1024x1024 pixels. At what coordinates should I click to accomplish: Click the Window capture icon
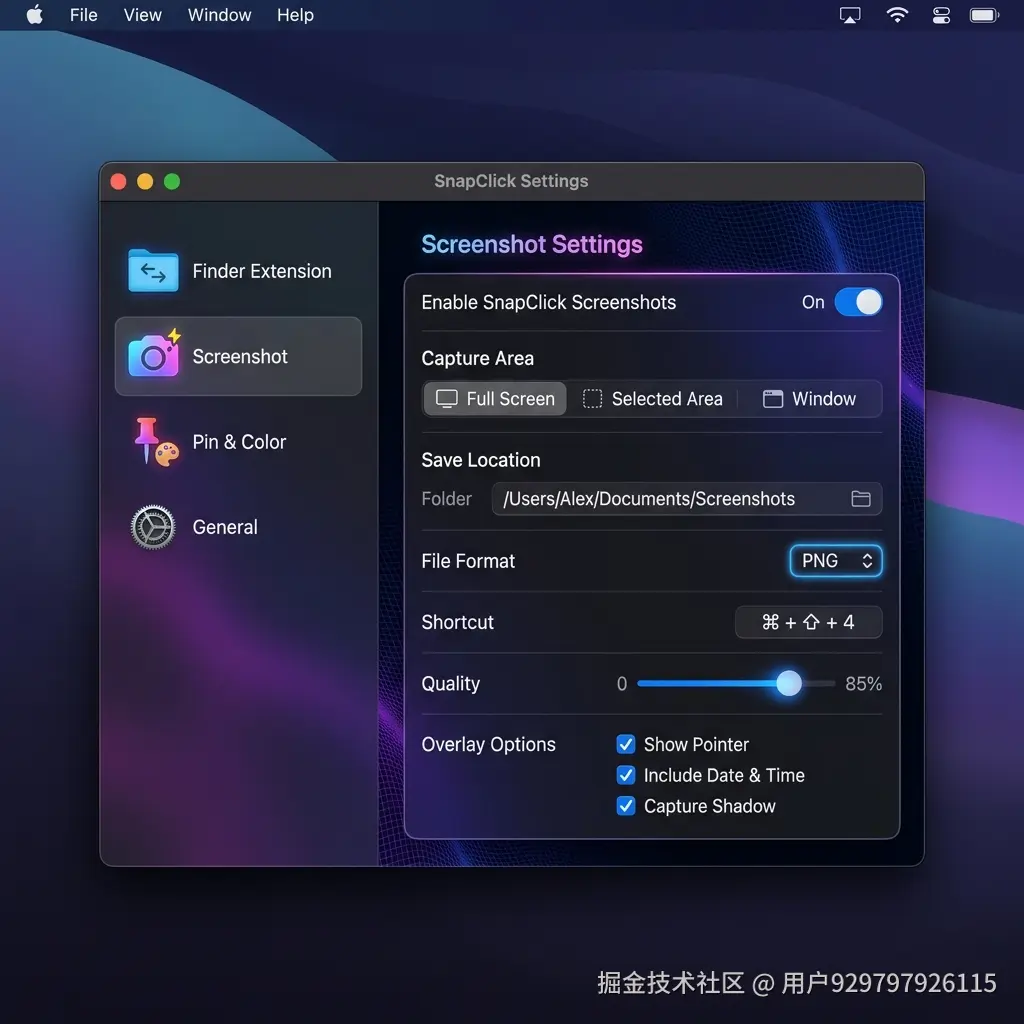(x=773, y=399)
